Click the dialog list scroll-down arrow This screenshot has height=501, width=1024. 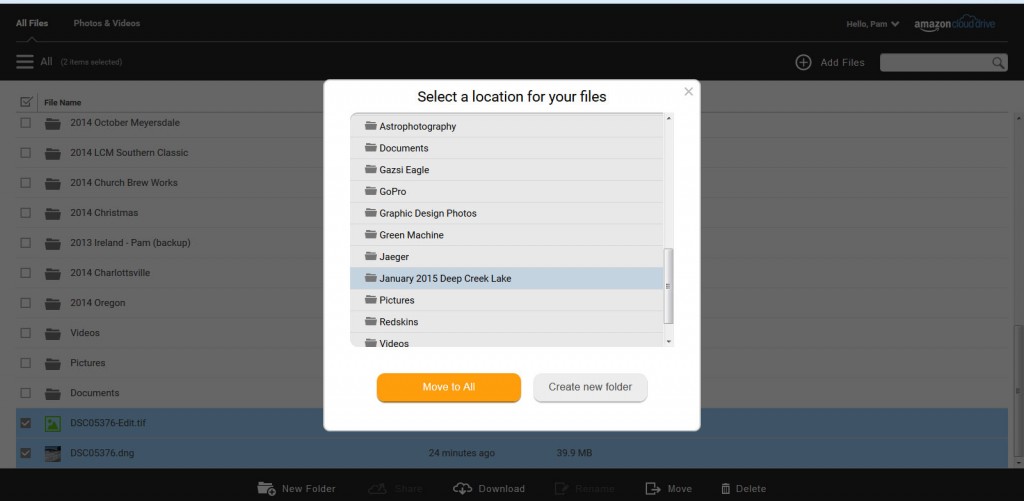click(x=668, y=342)
